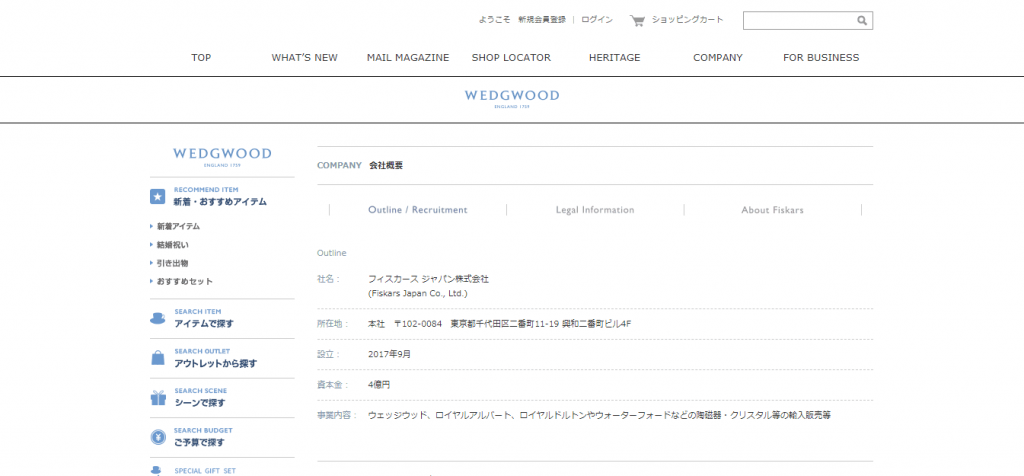The image size is (1024, 476).
Task: Click the search magnifier icon
Action: pyautogui.click(x=862, y=21)
